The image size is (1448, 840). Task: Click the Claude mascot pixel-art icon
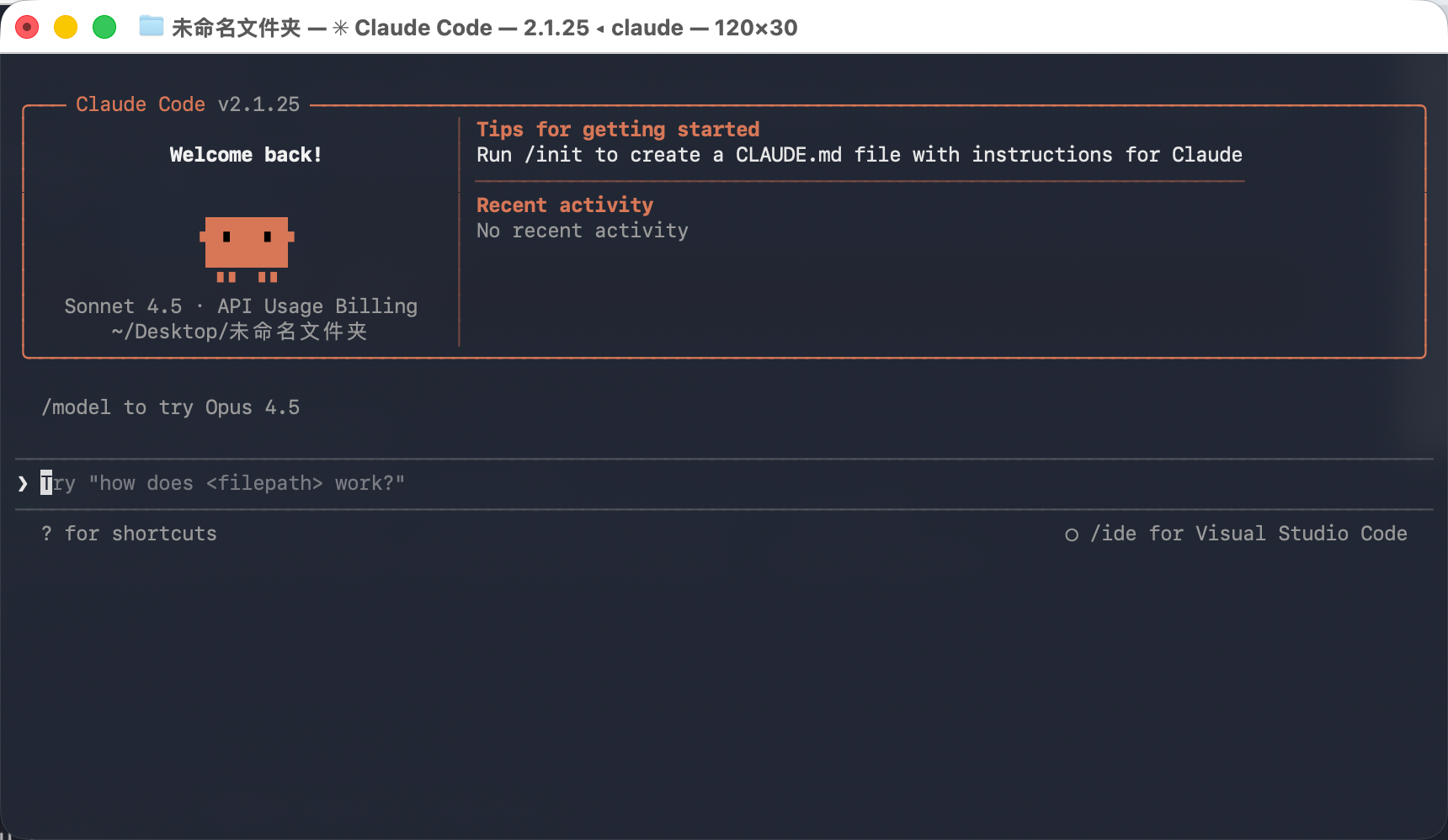click(247, 248)
